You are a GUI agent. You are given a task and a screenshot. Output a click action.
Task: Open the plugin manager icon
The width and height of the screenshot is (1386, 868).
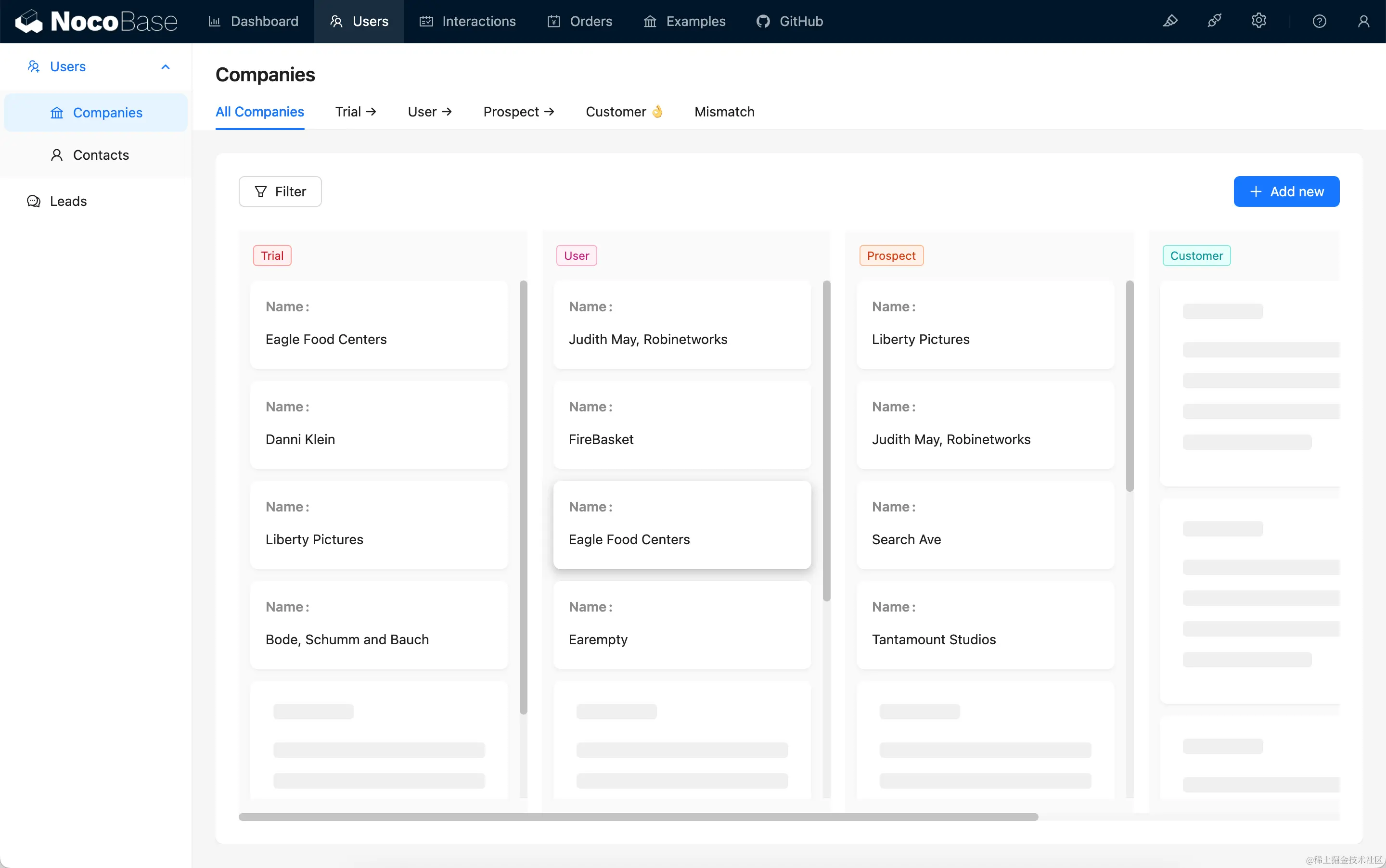point(1214,21)
